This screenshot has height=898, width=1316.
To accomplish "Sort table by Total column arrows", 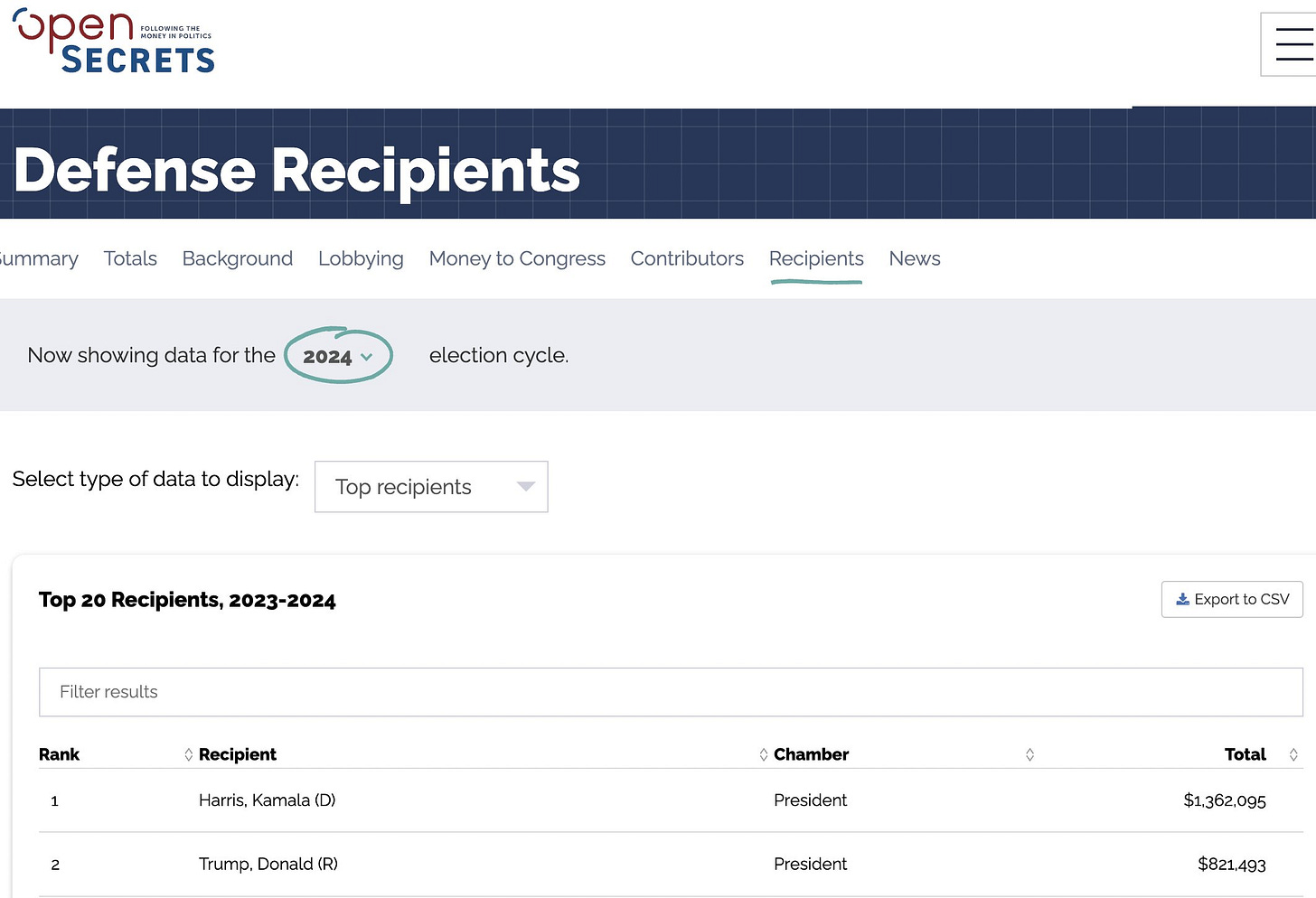I will click(x=1293, y=754).
